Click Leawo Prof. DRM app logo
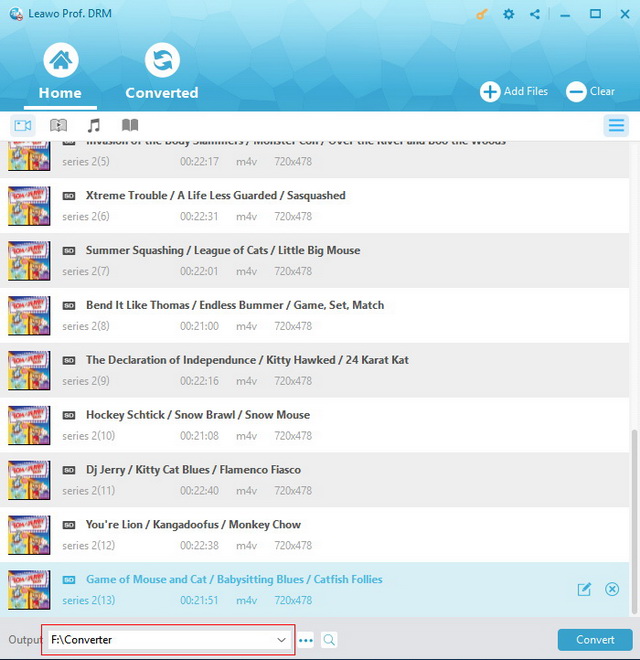Viewport: 640px width, 660px height. click(16, 14)
